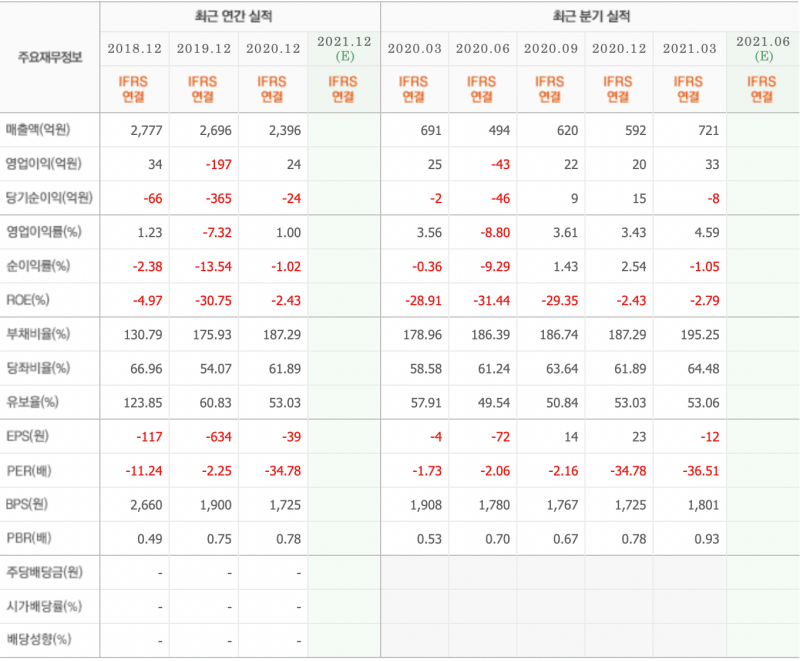This screenshot has width=800, height=661.
Task: Select the 2020.06 quarterly column header
Action: pyautogui.click(x=483, y=48)
